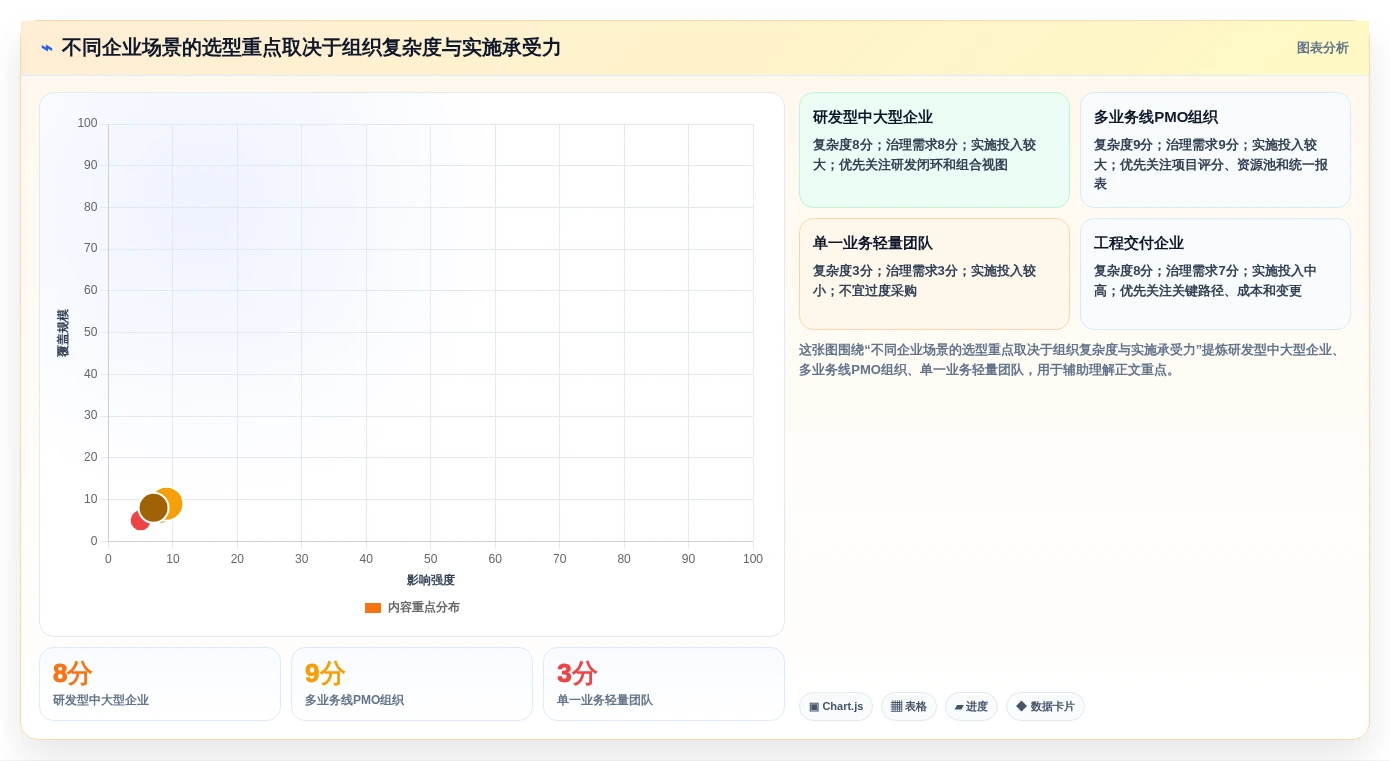Open the 工程交付企业 card
Viewport: 1390px width, 761px height.
(x=1215, y=274)
